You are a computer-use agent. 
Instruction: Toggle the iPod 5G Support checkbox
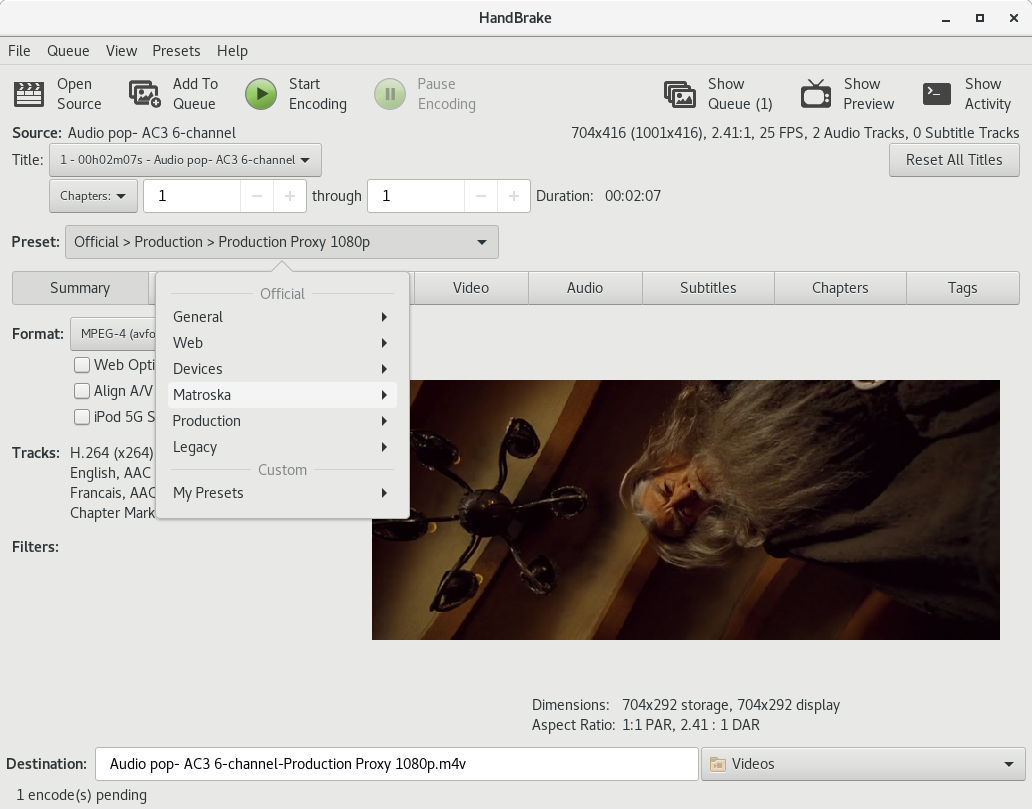tap(82, 417)
